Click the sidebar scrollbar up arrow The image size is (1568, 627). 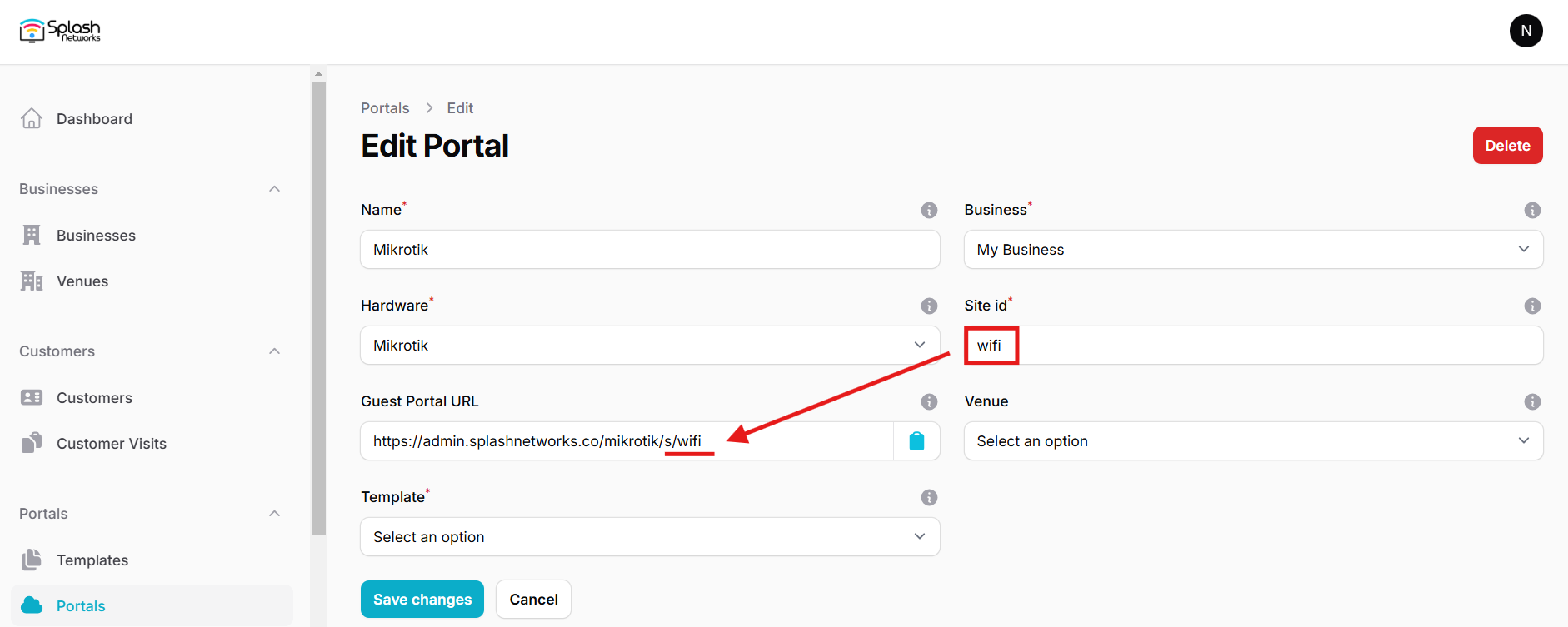tap(318, 73)
